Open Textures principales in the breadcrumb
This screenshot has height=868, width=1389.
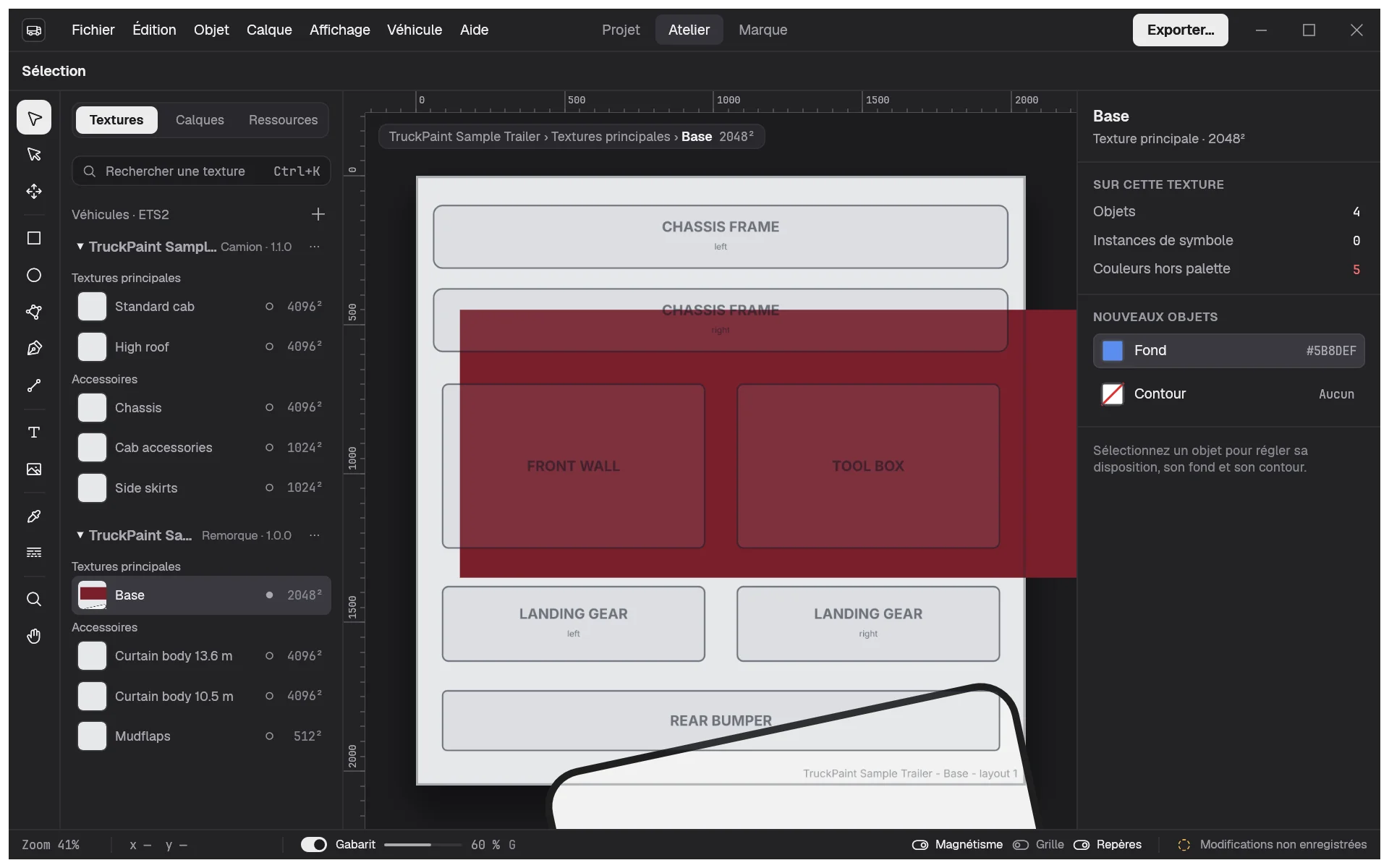click(x=611, y=137)
